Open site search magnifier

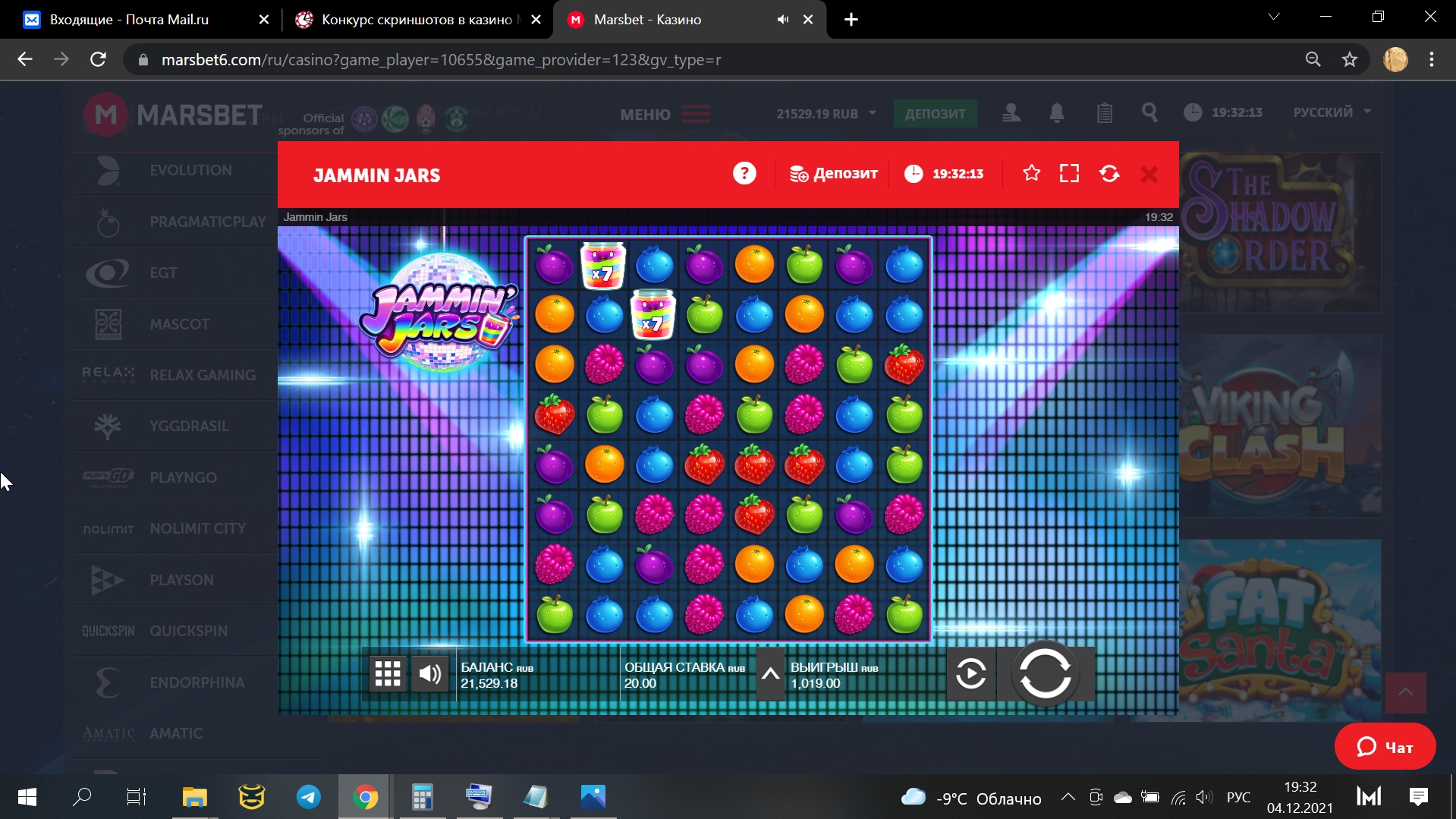(1149, 113)
